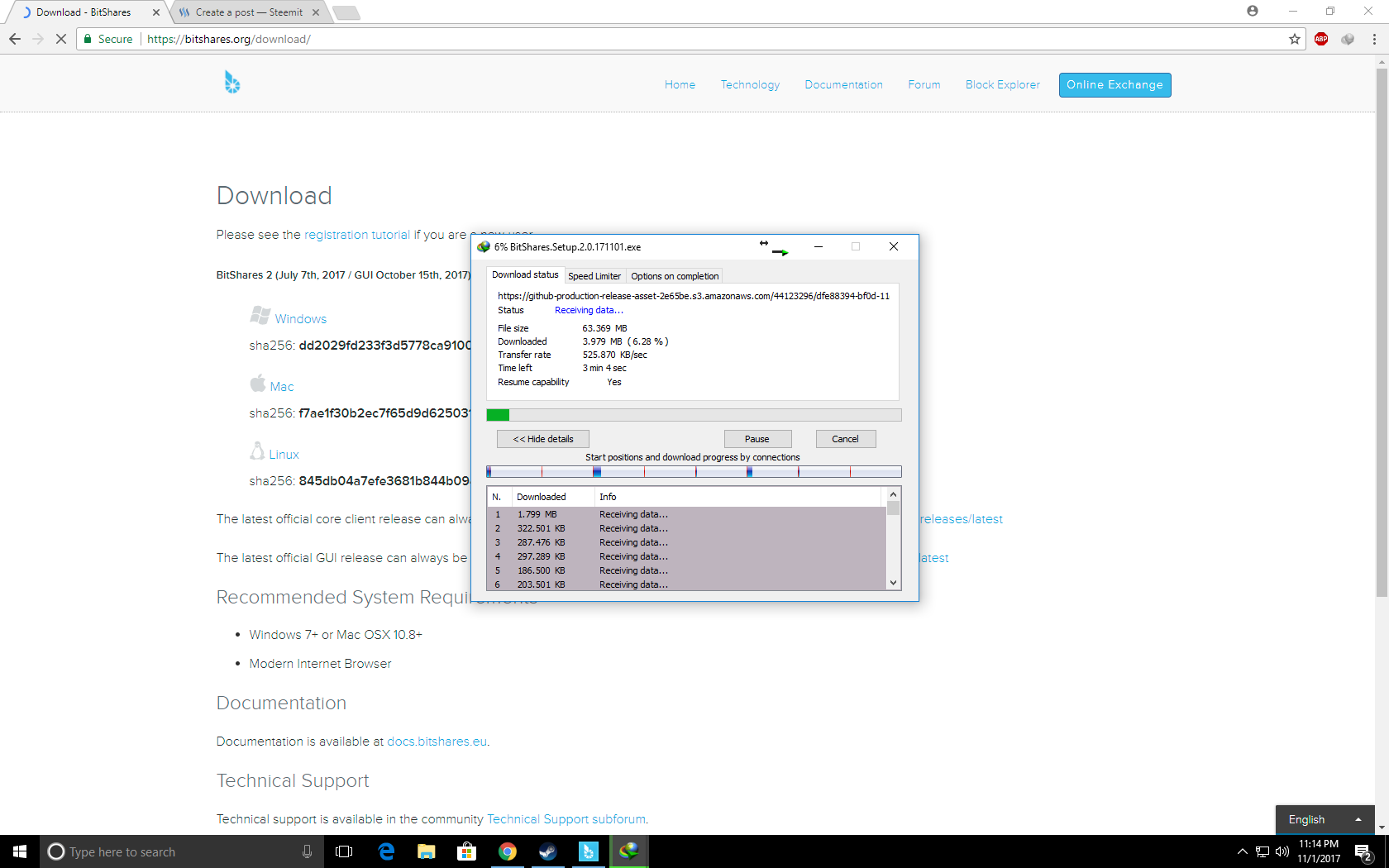Click the connections progress segment bar

click(x=694, y=471)
